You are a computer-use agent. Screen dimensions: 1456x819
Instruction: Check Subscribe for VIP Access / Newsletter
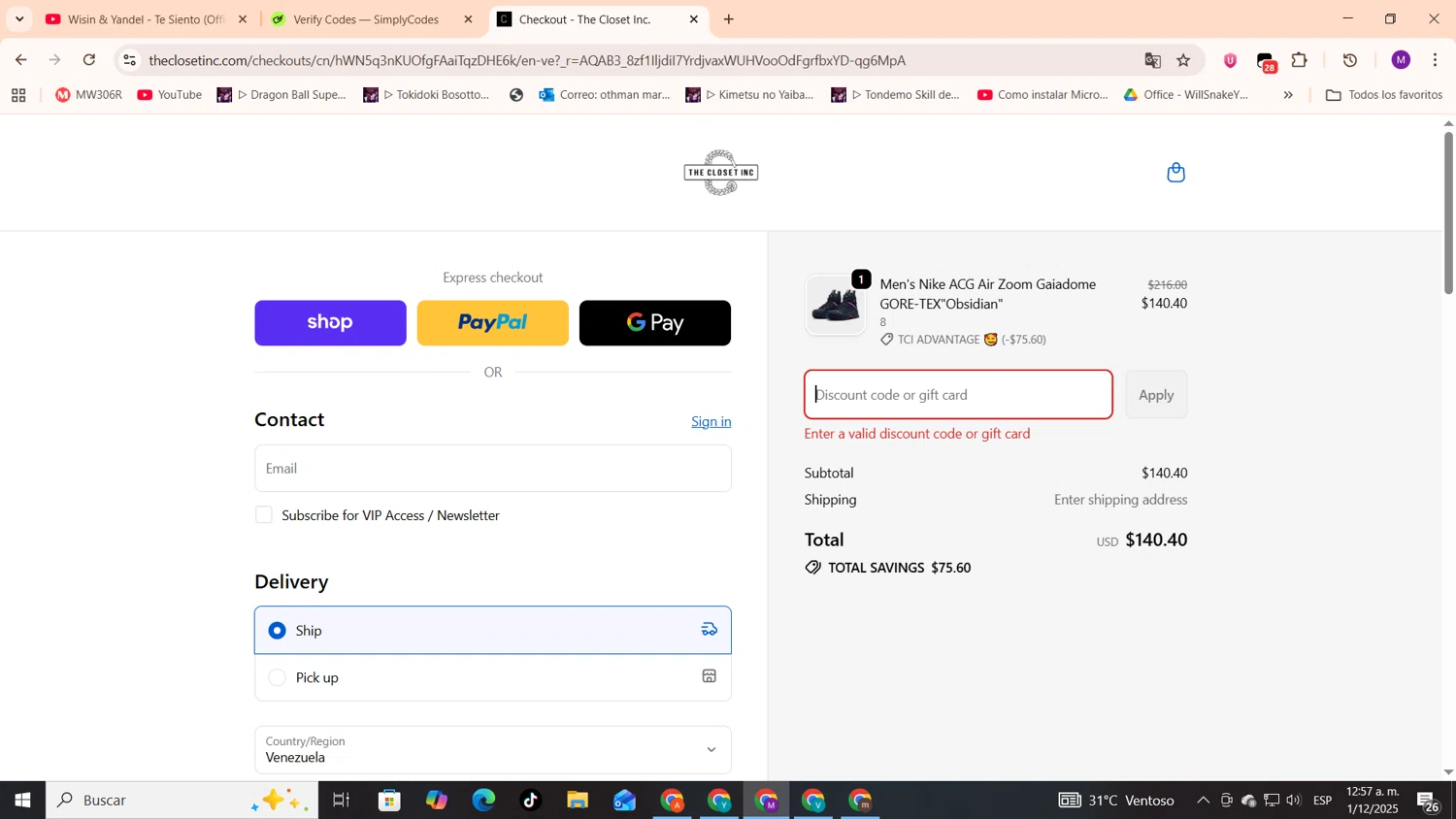pyautogui.click(x=264, y=515)
